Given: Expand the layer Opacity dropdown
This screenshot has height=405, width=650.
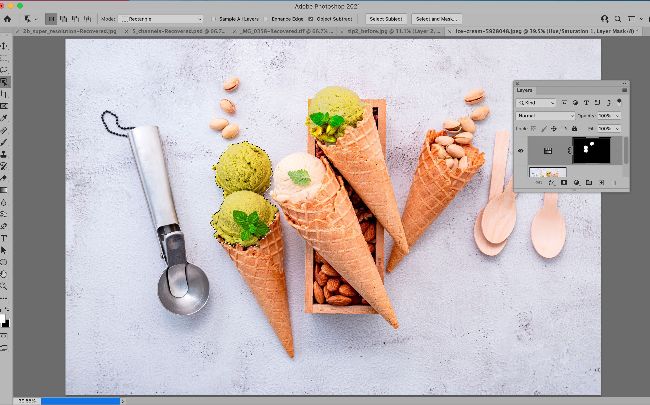Looking at the screenshot, I should coord(616,116).
